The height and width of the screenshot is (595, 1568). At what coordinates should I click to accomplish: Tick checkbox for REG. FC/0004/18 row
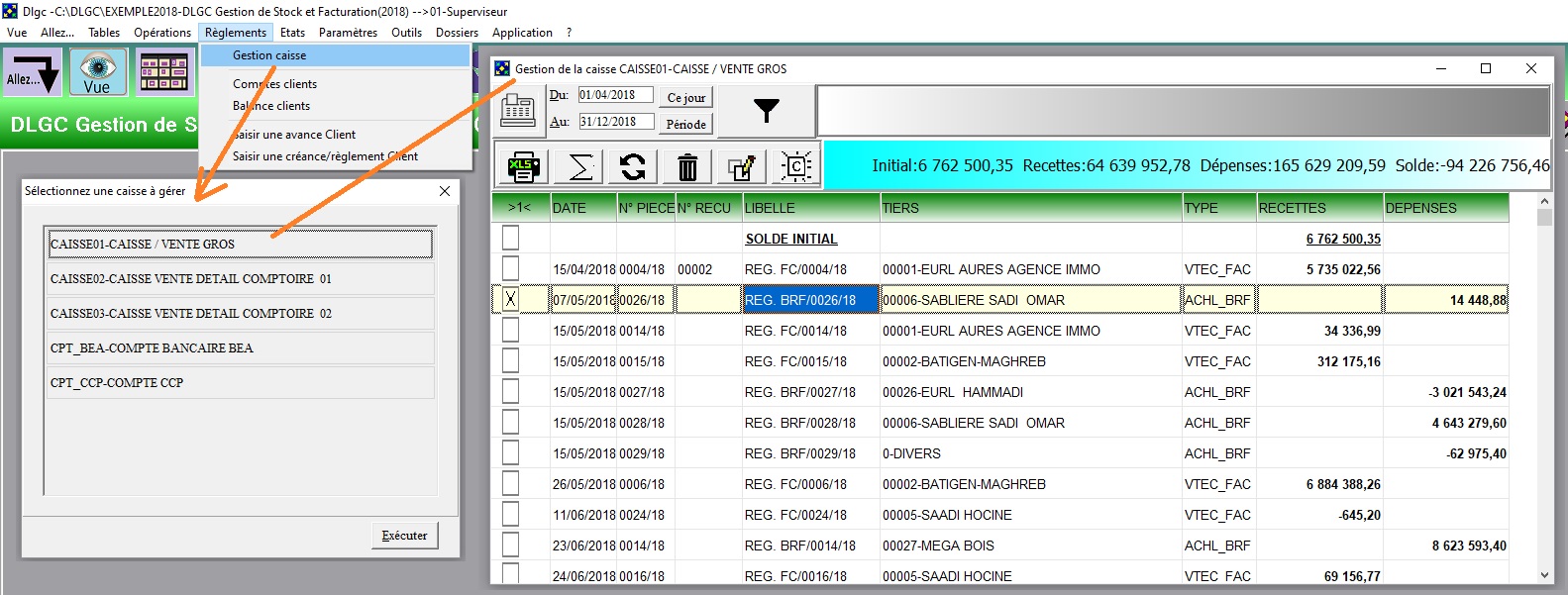click(x=510, y=268)
